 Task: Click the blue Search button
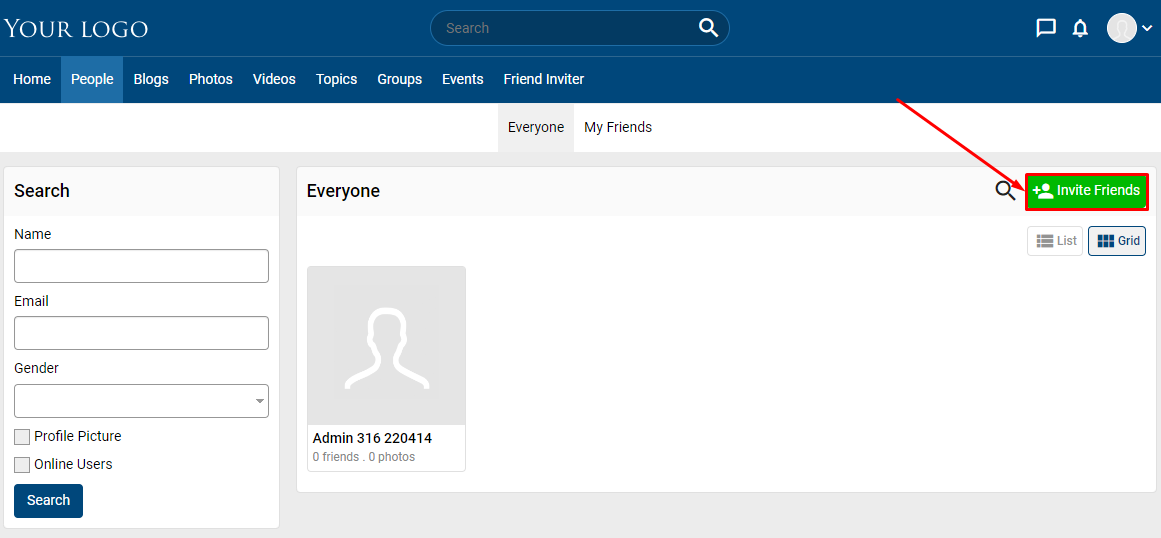click(x=48, y=501)
